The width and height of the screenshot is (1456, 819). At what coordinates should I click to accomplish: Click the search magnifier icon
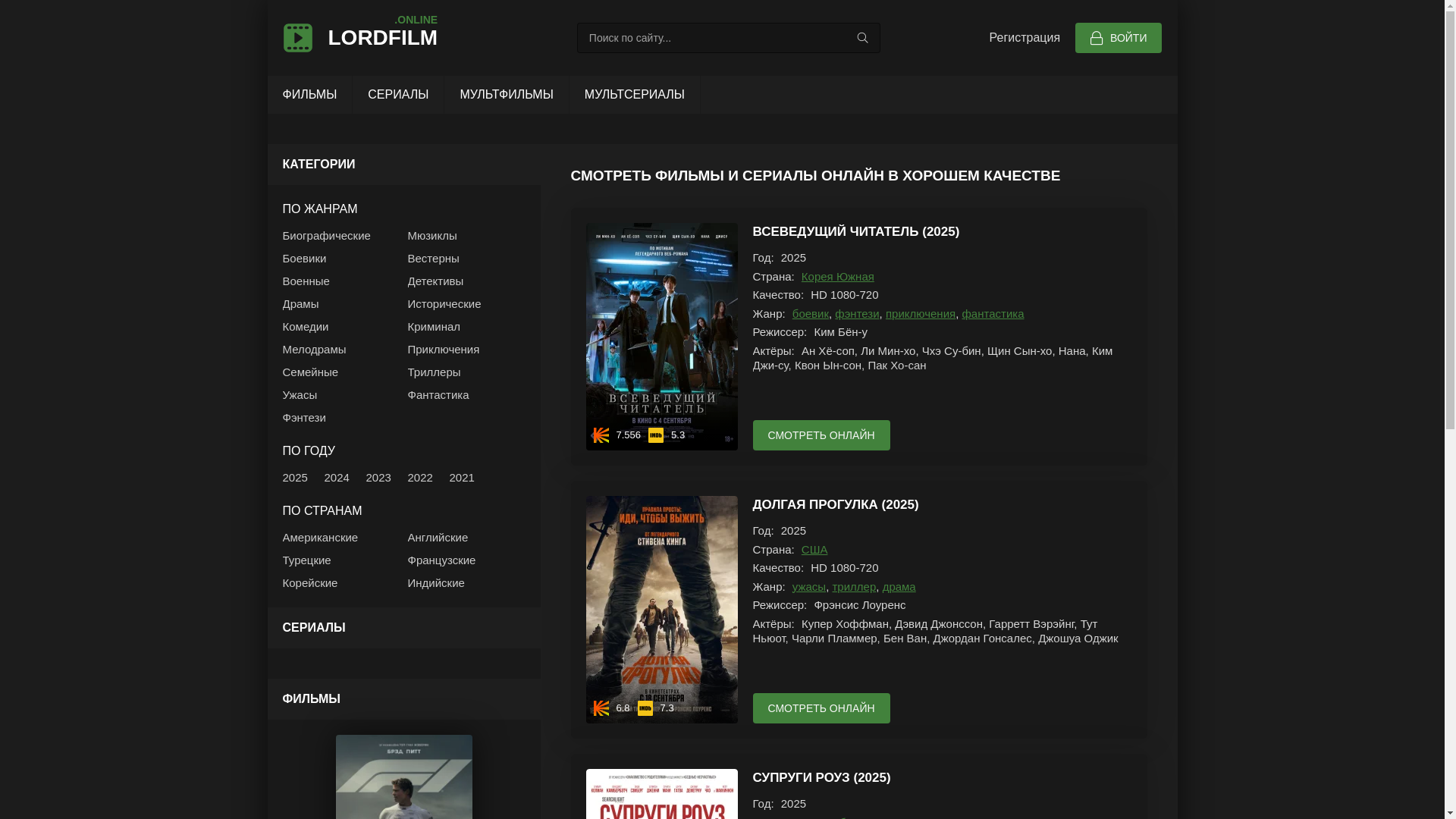tap(862, 38)
